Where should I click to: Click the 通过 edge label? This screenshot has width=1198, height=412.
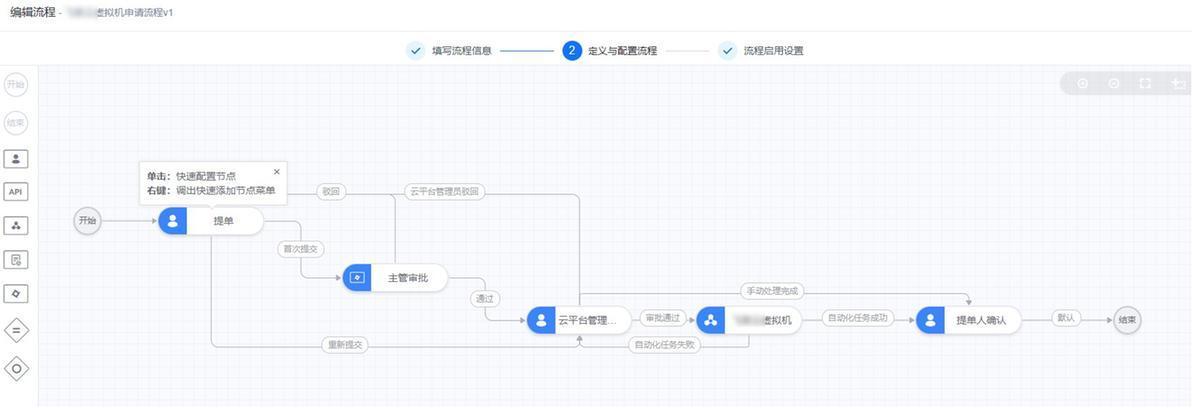coord(484,300)
